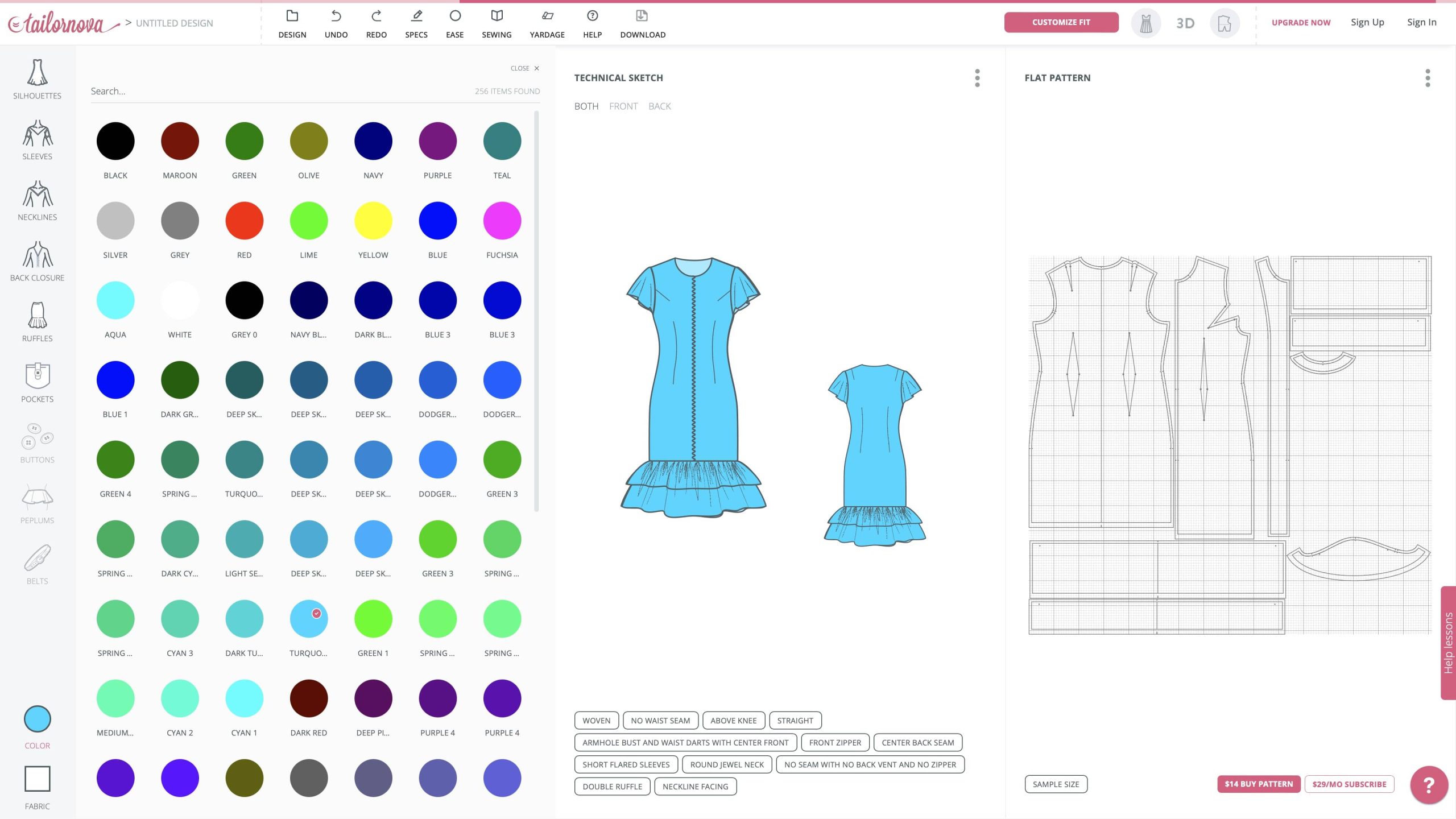The width and height of the screenshot is (1456, 819).
Task: Show only the Back sketch view
Action: (x=659, y=106)
